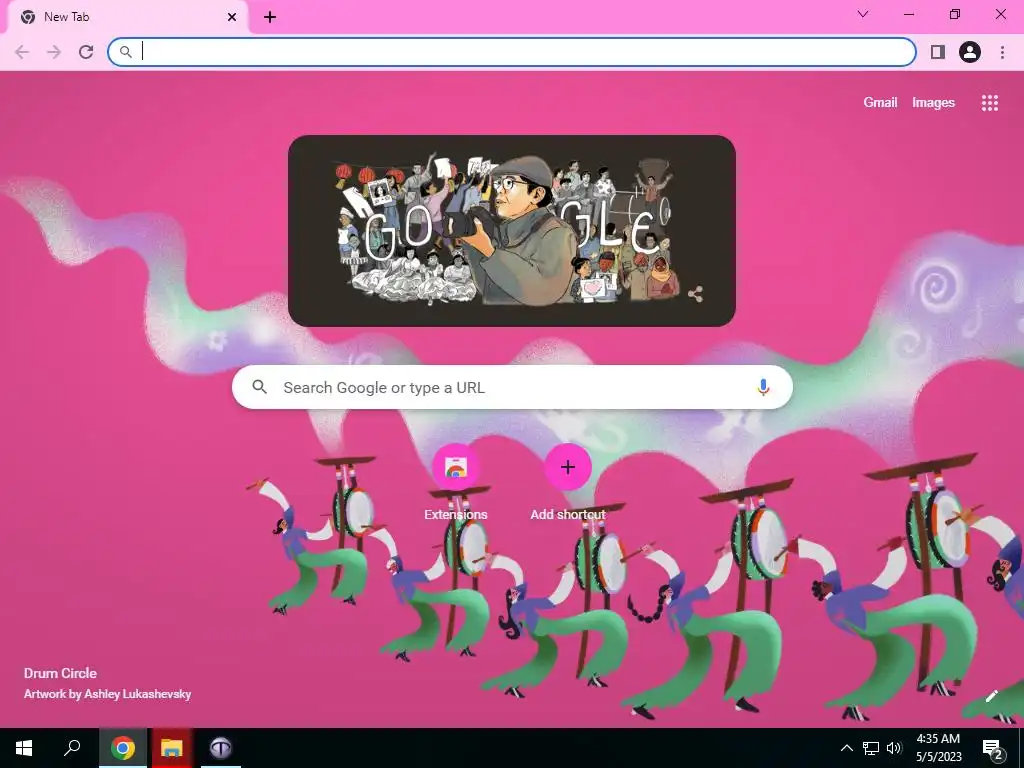This screenshot has width=1024, height=768.
Task: Start voice search with the microphone
Action: pyautogui.click(x=763, y=387)
